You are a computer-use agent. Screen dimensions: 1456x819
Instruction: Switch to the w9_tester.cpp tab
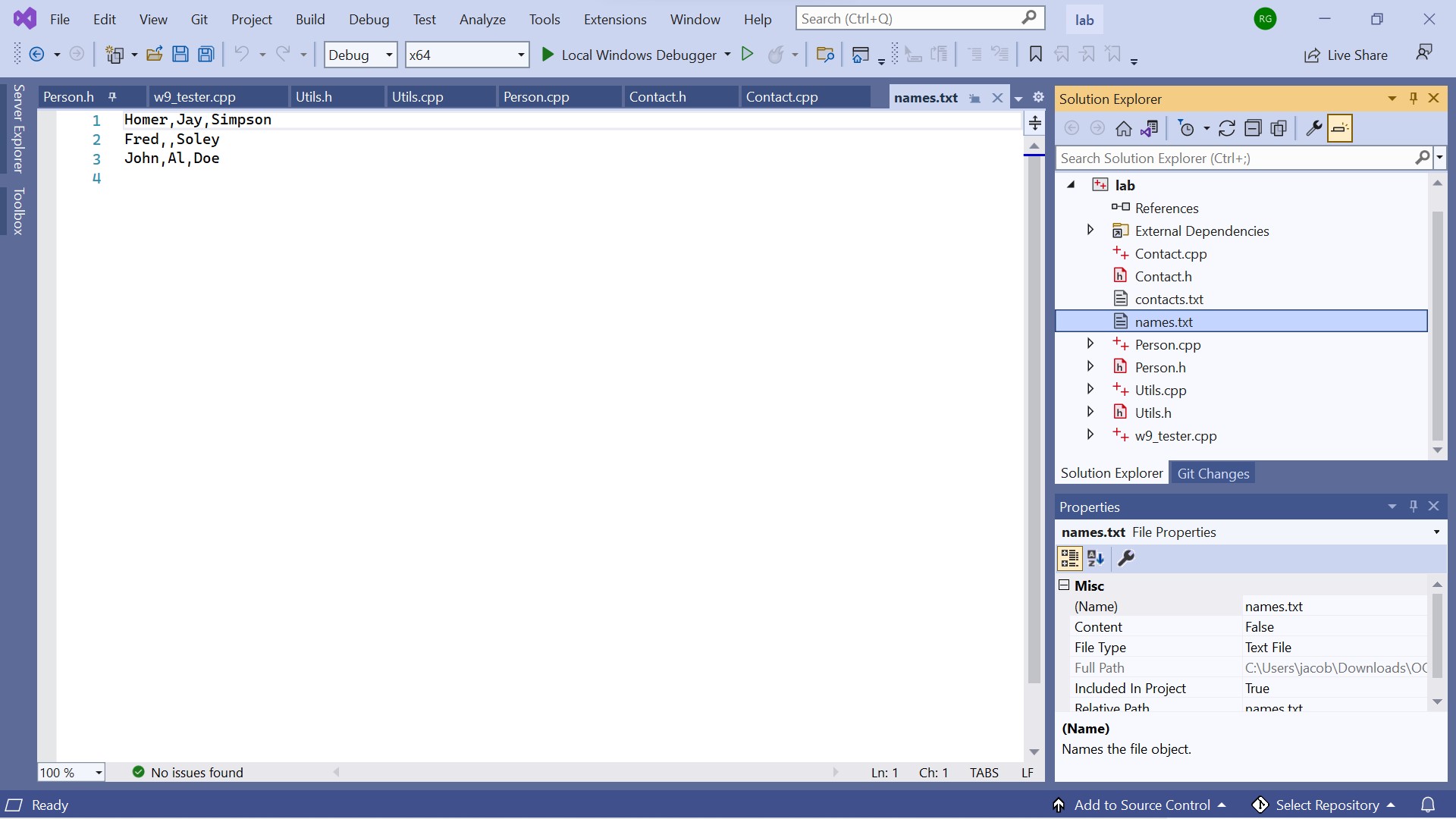[195, 97]
